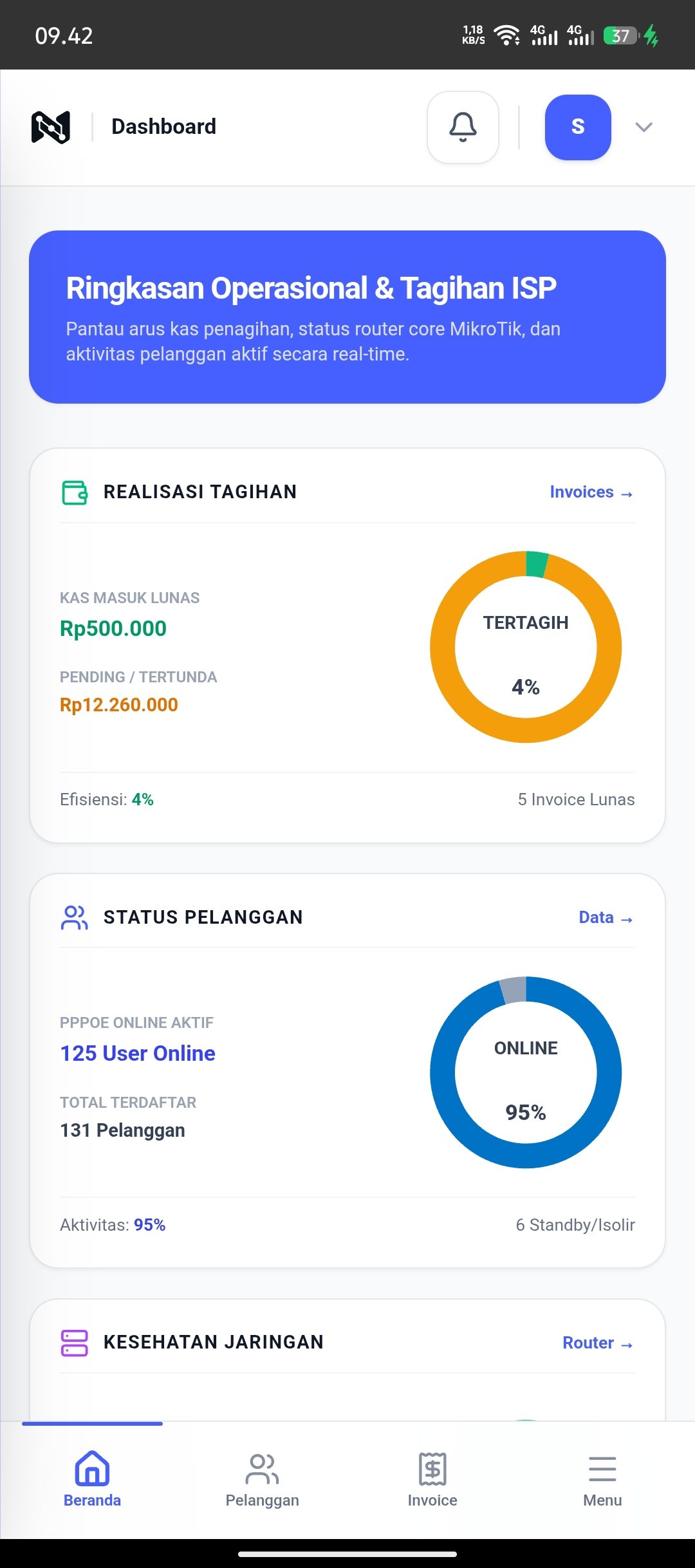Image resolution: width=695 pixels, height=1568 pixels.
Task: Tap the Wi-Fi status bar icon
Action: point(506,35)
